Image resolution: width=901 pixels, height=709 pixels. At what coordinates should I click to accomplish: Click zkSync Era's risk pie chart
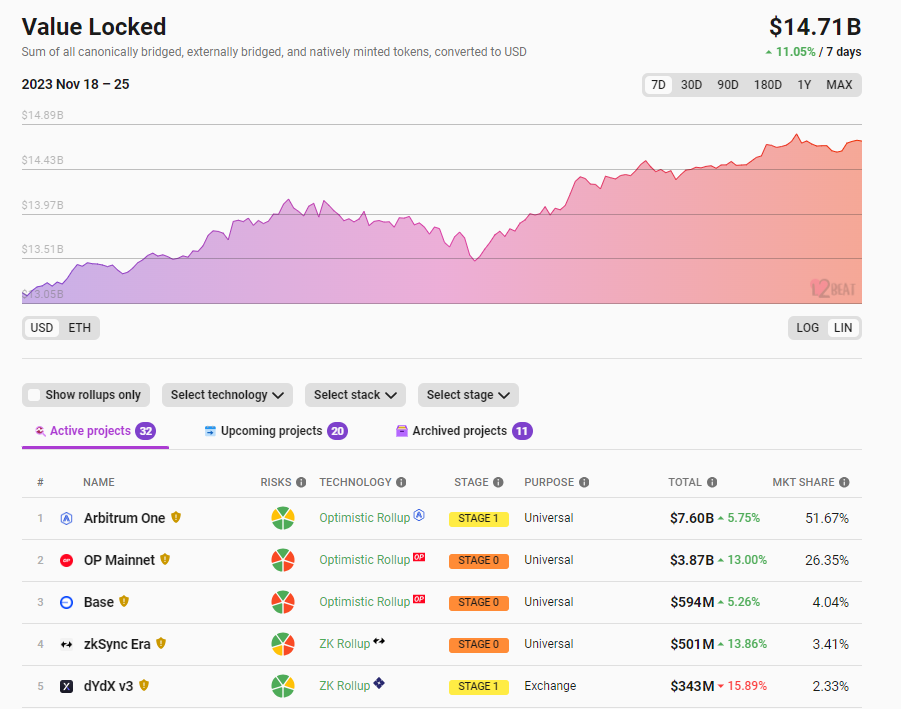(283, 645)
